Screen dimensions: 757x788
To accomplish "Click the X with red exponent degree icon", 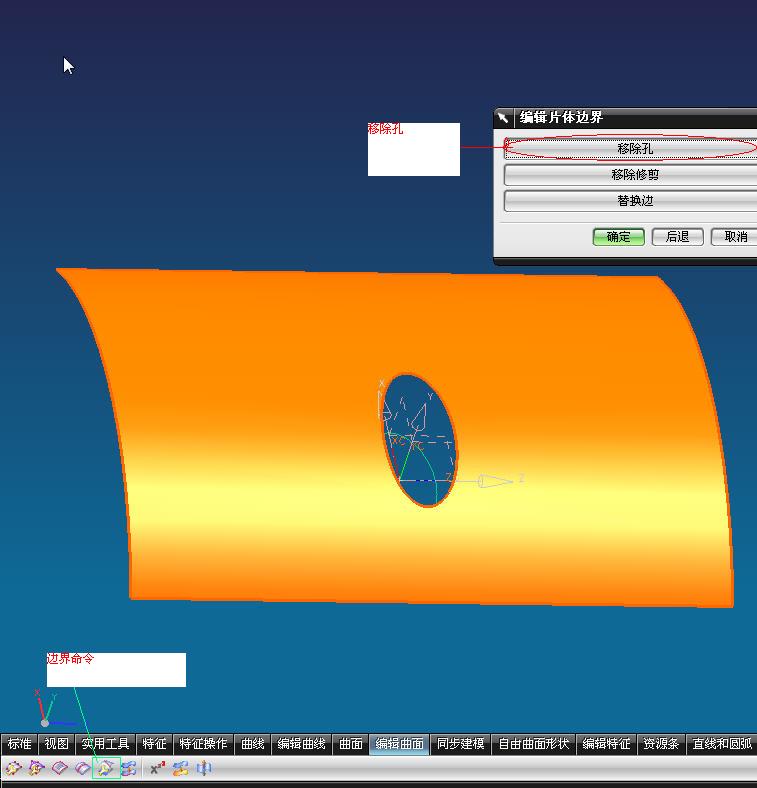I will point(158,768).
